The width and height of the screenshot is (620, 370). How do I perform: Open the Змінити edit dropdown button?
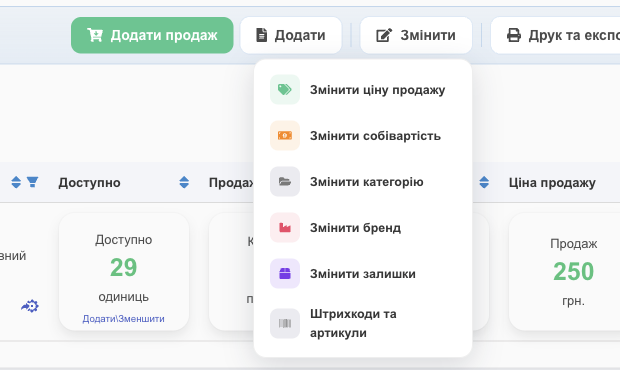pos(416,35)
